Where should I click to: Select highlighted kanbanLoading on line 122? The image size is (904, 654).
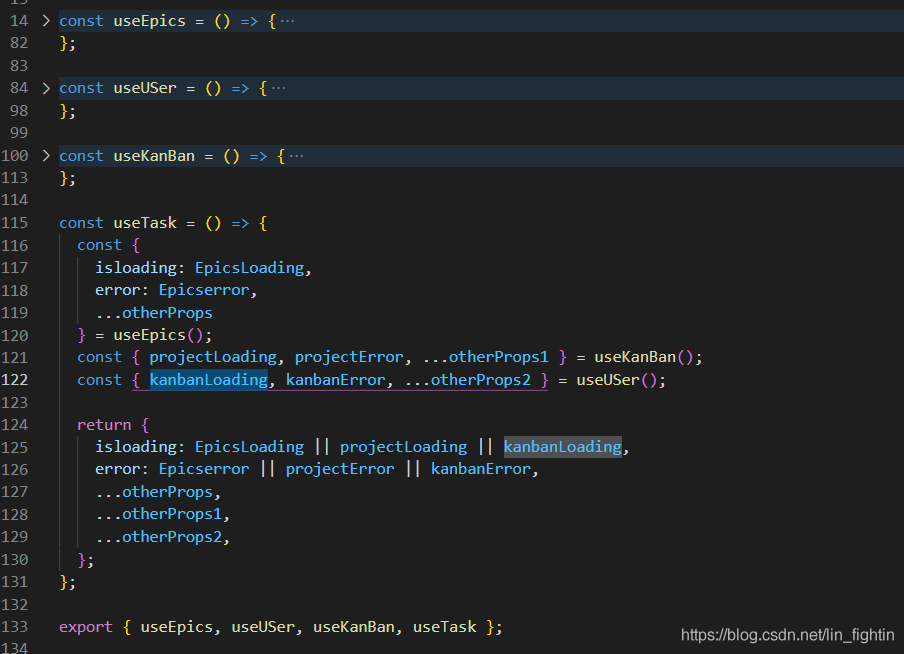click(x=208, y=380)
